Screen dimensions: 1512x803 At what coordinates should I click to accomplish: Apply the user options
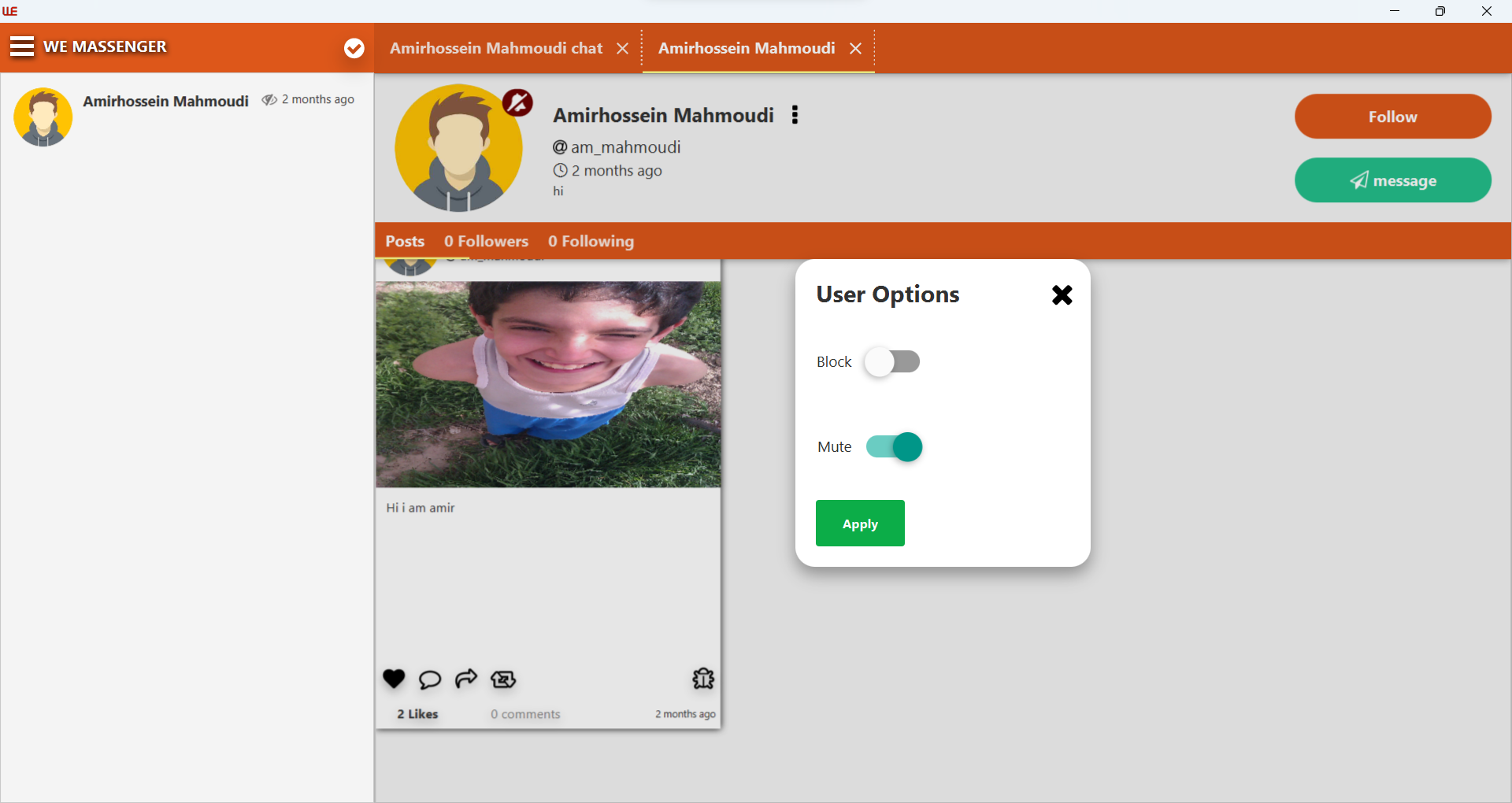point(860,524)
